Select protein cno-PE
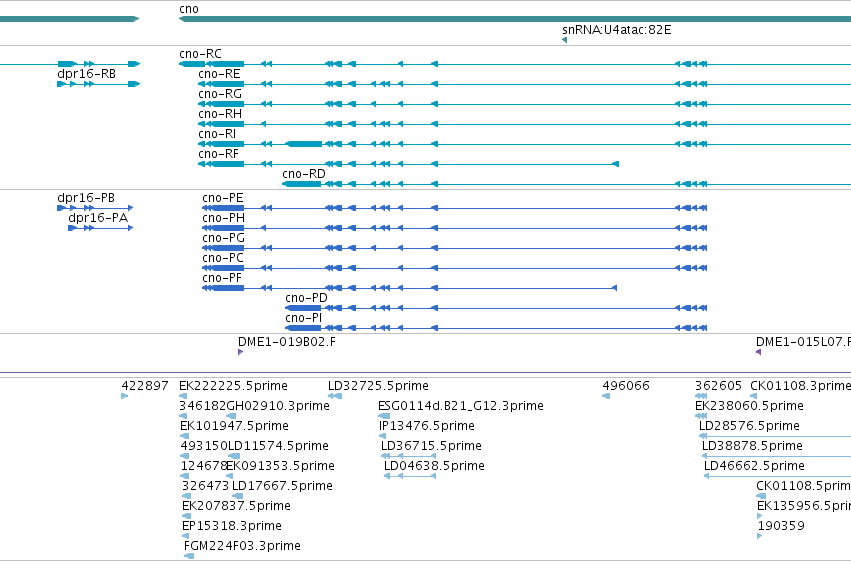 point(223,198)
